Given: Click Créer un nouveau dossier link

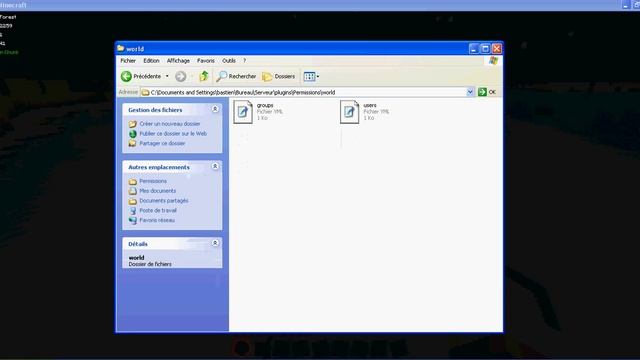Looking at the screenshot, I should 170,124.
